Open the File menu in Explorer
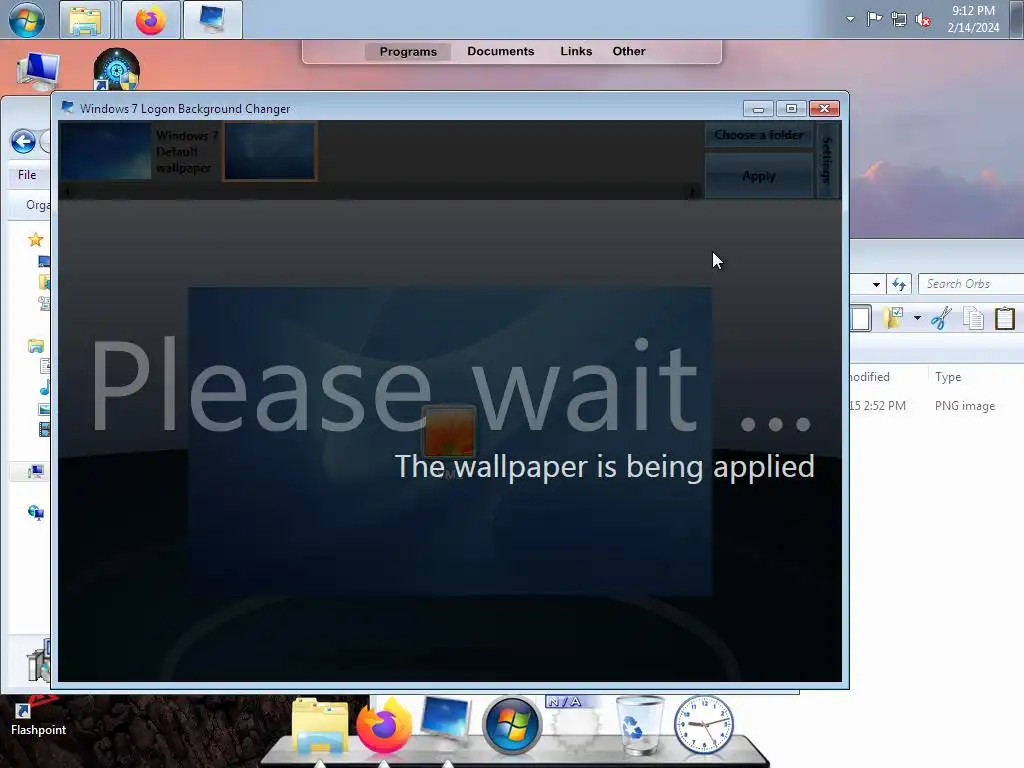 click(27, 175)
